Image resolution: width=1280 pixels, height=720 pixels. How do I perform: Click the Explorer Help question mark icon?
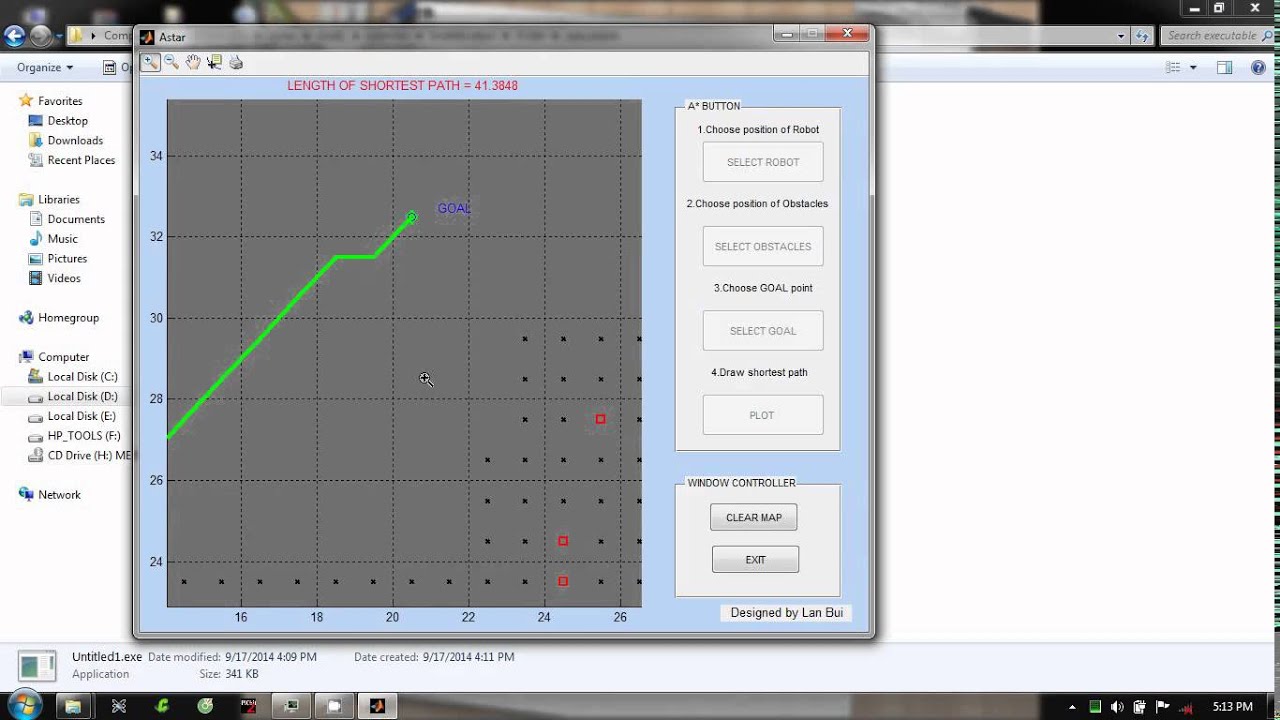point(1258,68)
